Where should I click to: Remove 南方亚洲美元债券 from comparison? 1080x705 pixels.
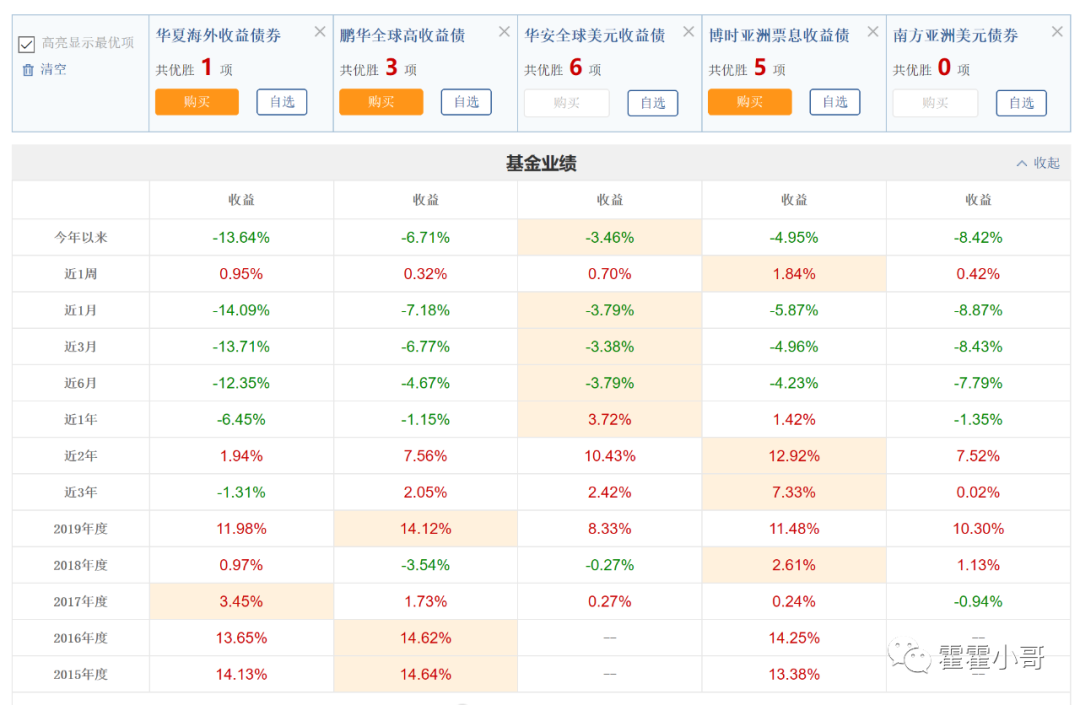coord(1057,31)
